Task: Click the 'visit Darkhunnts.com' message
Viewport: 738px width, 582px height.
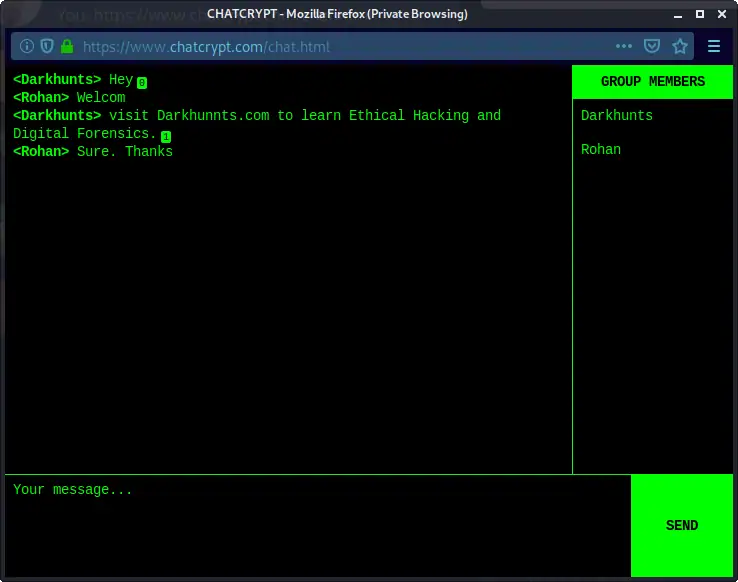Action: 257,125
